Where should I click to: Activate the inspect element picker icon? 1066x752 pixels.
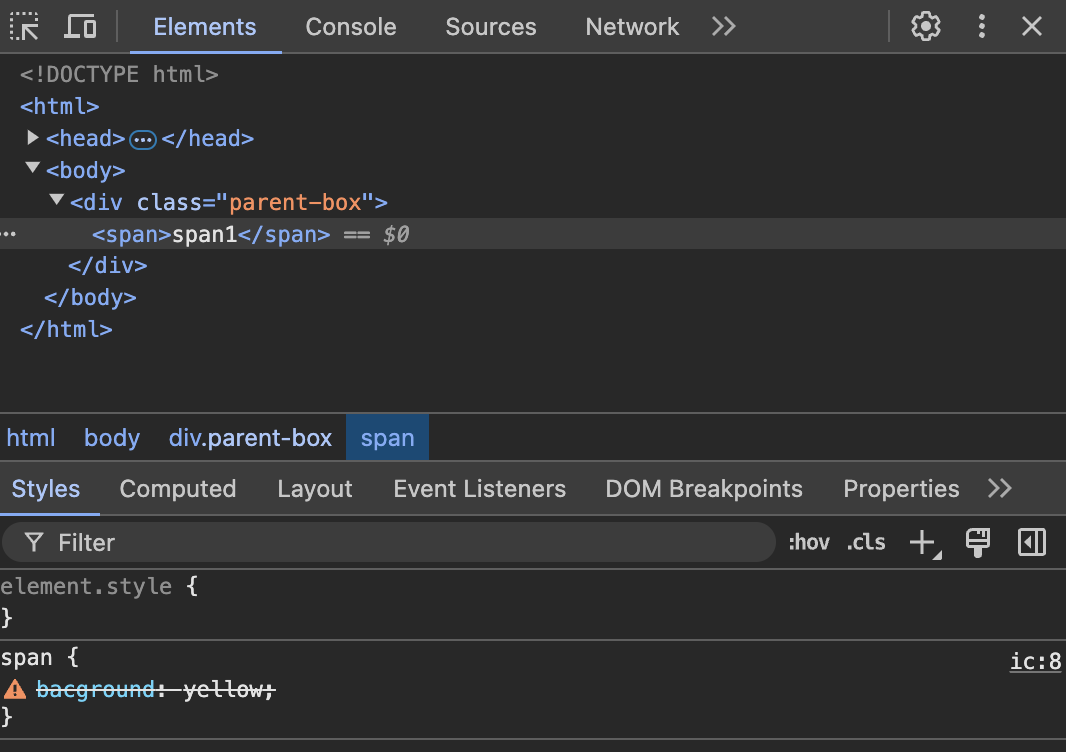click(24, 27)
